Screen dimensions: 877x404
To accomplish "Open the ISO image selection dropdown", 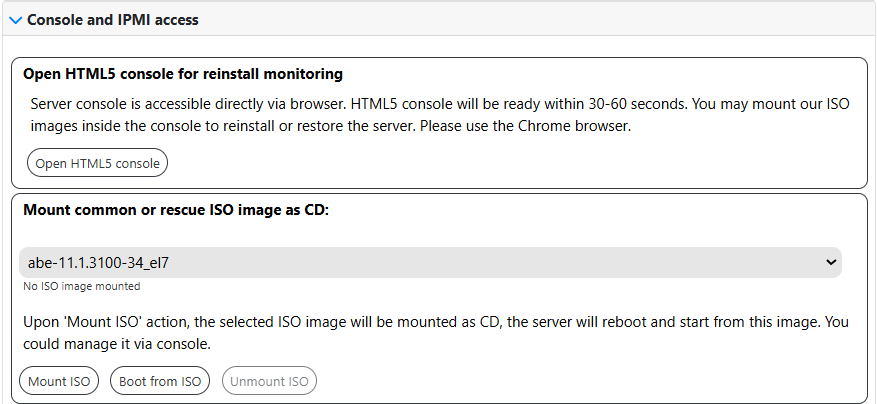I will (430, 262).
